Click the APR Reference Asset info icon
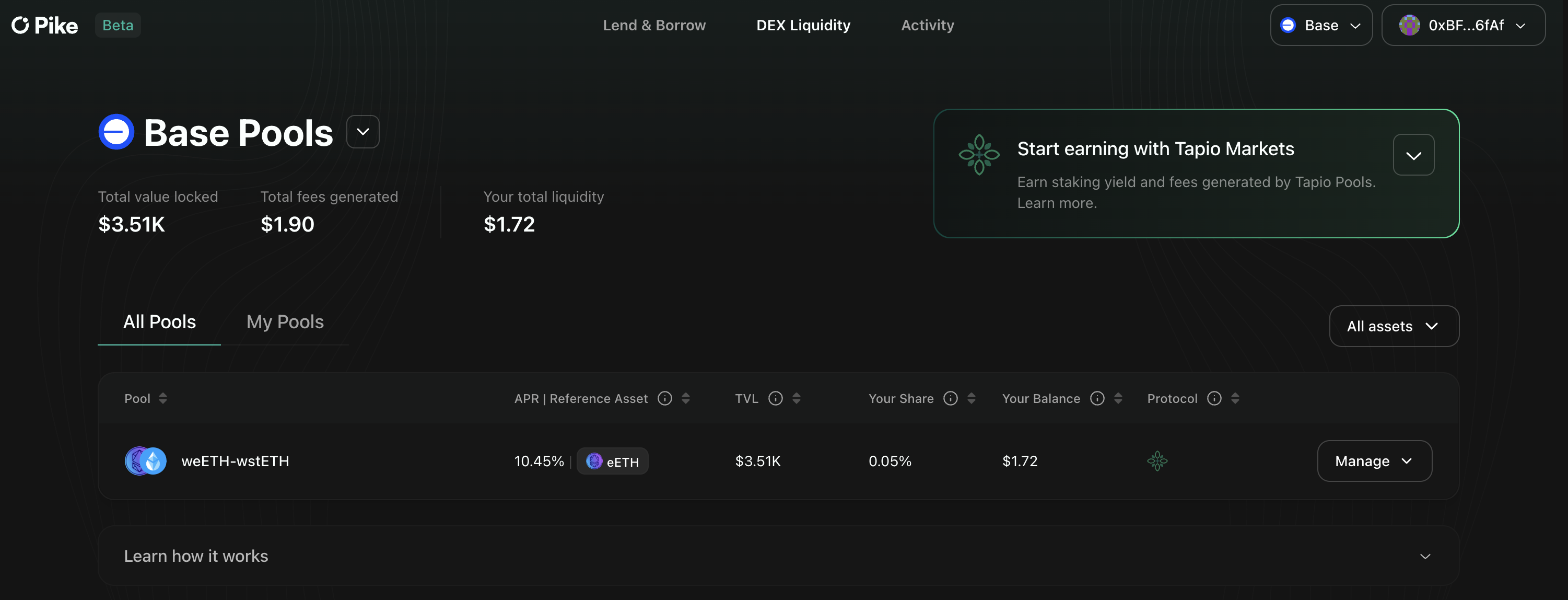 (665, 398)
